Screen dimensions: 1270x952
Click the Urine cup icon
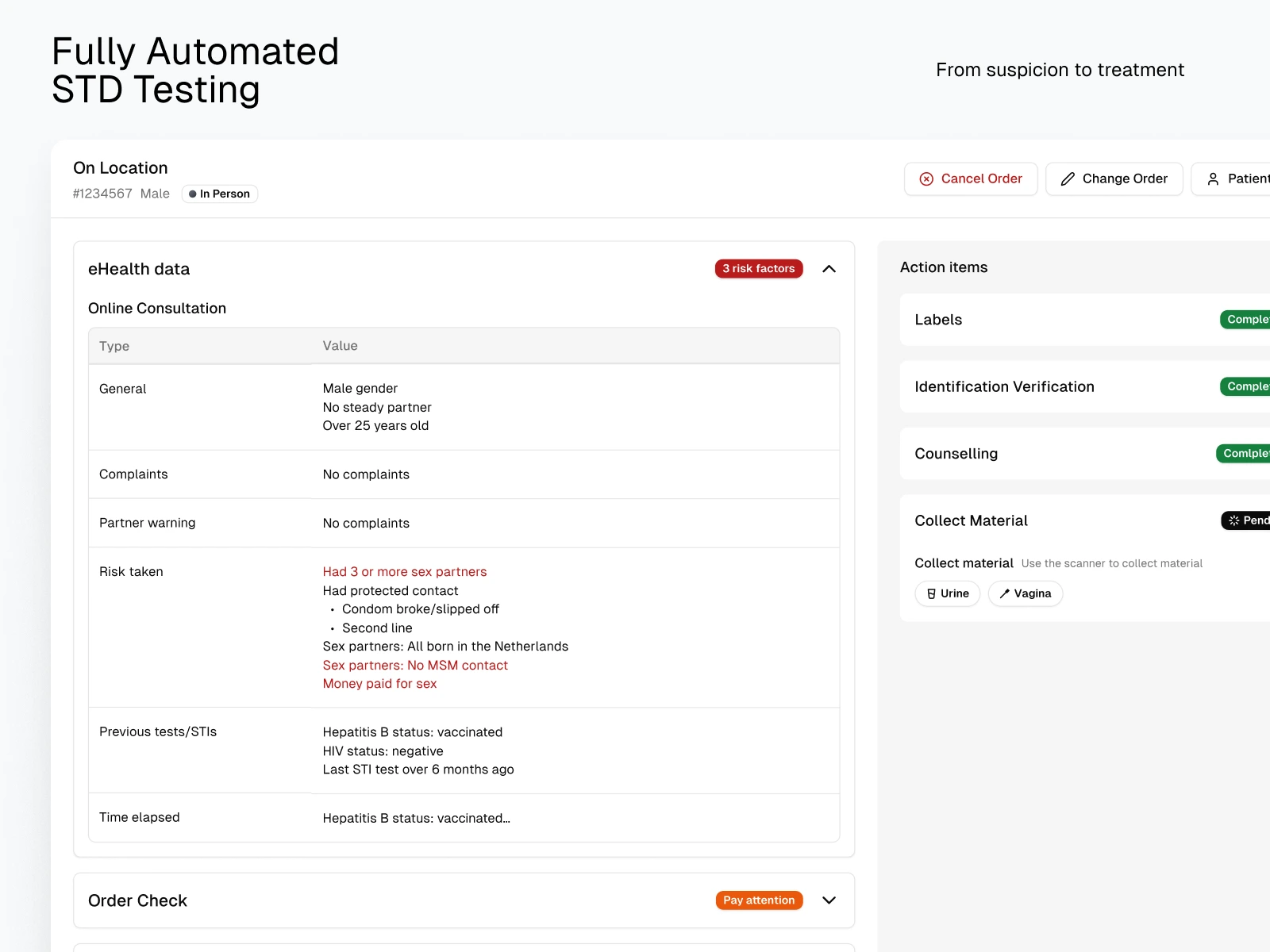point(931,593)
